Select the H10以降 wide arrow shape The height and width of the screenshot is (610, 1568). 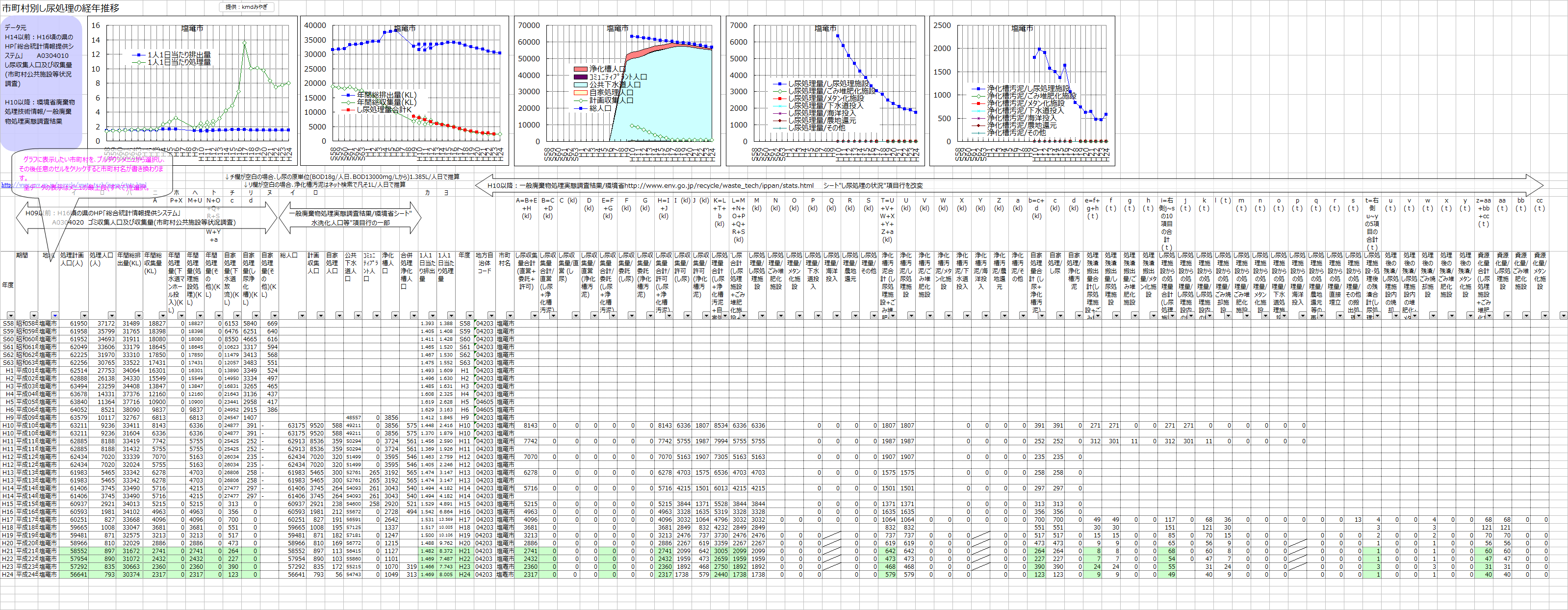(x=1008, y=185)
